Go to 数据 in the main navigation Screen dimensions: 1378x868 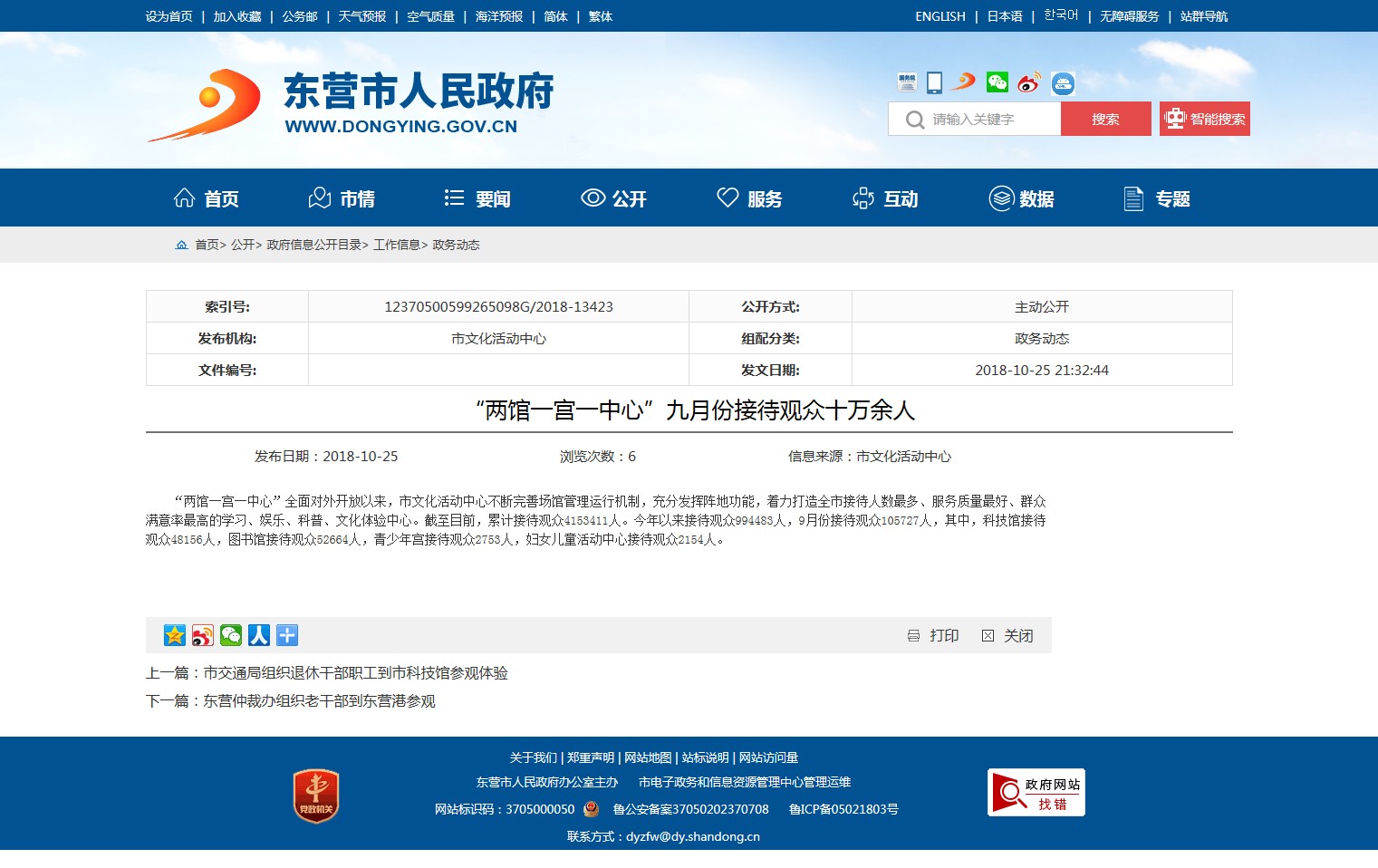1021,198
